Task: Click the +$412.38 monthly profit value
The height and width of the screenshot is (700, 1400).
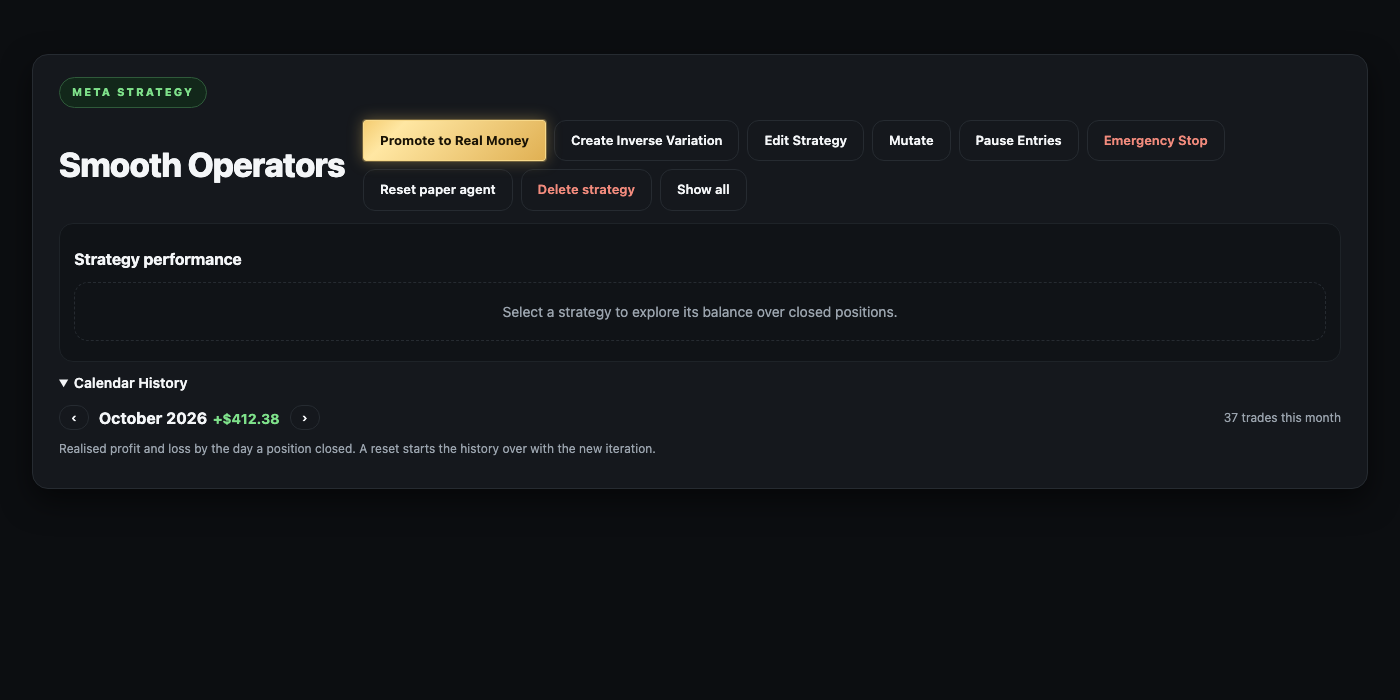Action: [x=246, y=419]
